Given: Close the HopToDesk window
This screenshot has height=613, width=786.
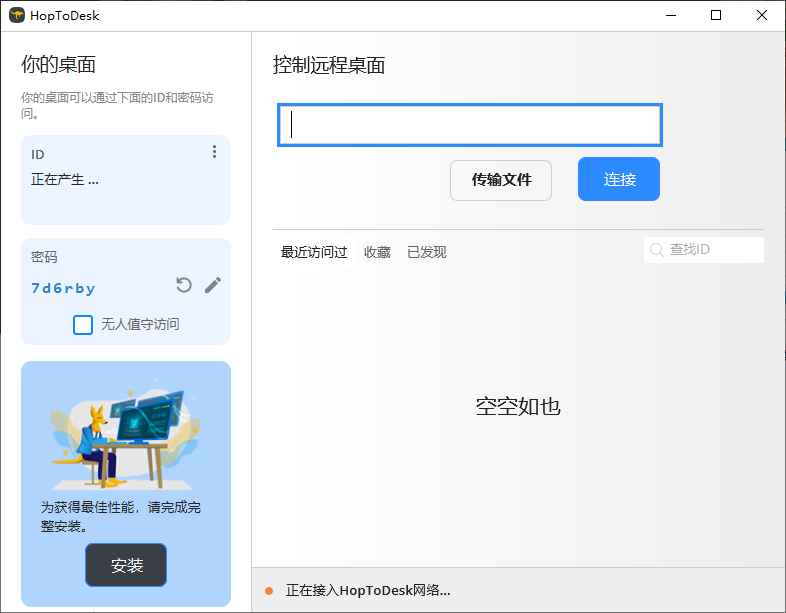Looking at the screenshot, I should point(762,15).
